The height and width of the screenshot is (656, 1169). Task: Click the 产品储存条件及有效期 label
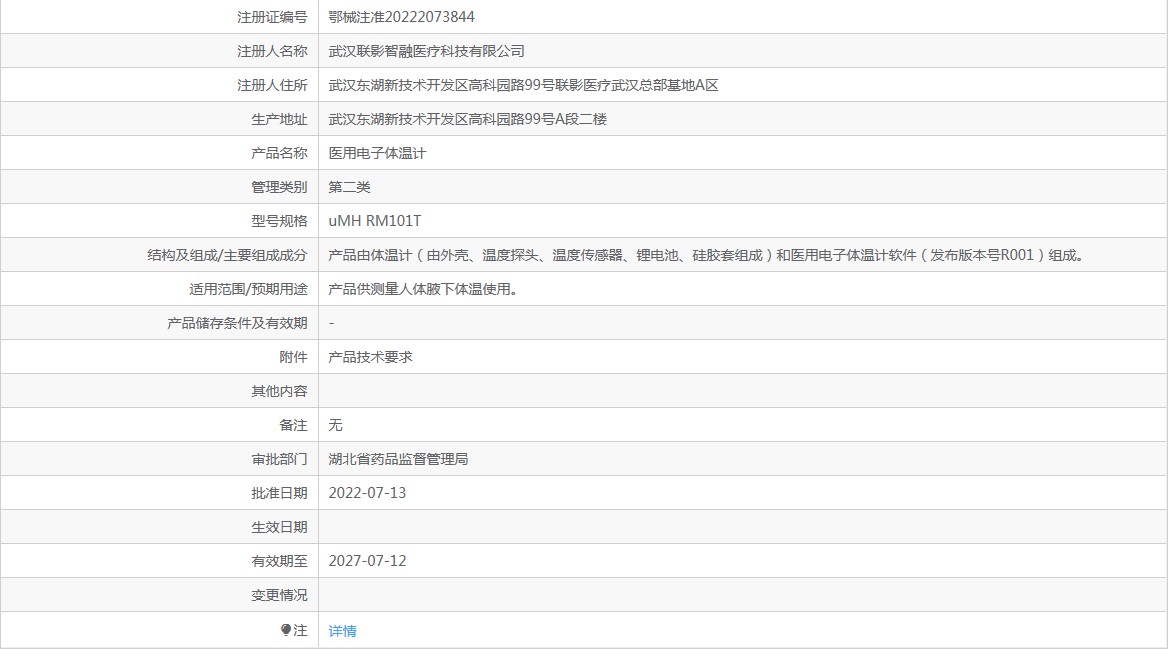(237, 324)
